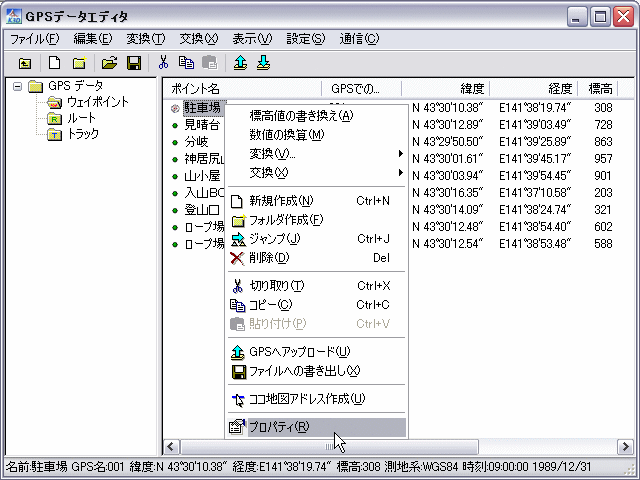Click the open file toolbar icon
Screen dimensions: 640x480
(109, 63)
